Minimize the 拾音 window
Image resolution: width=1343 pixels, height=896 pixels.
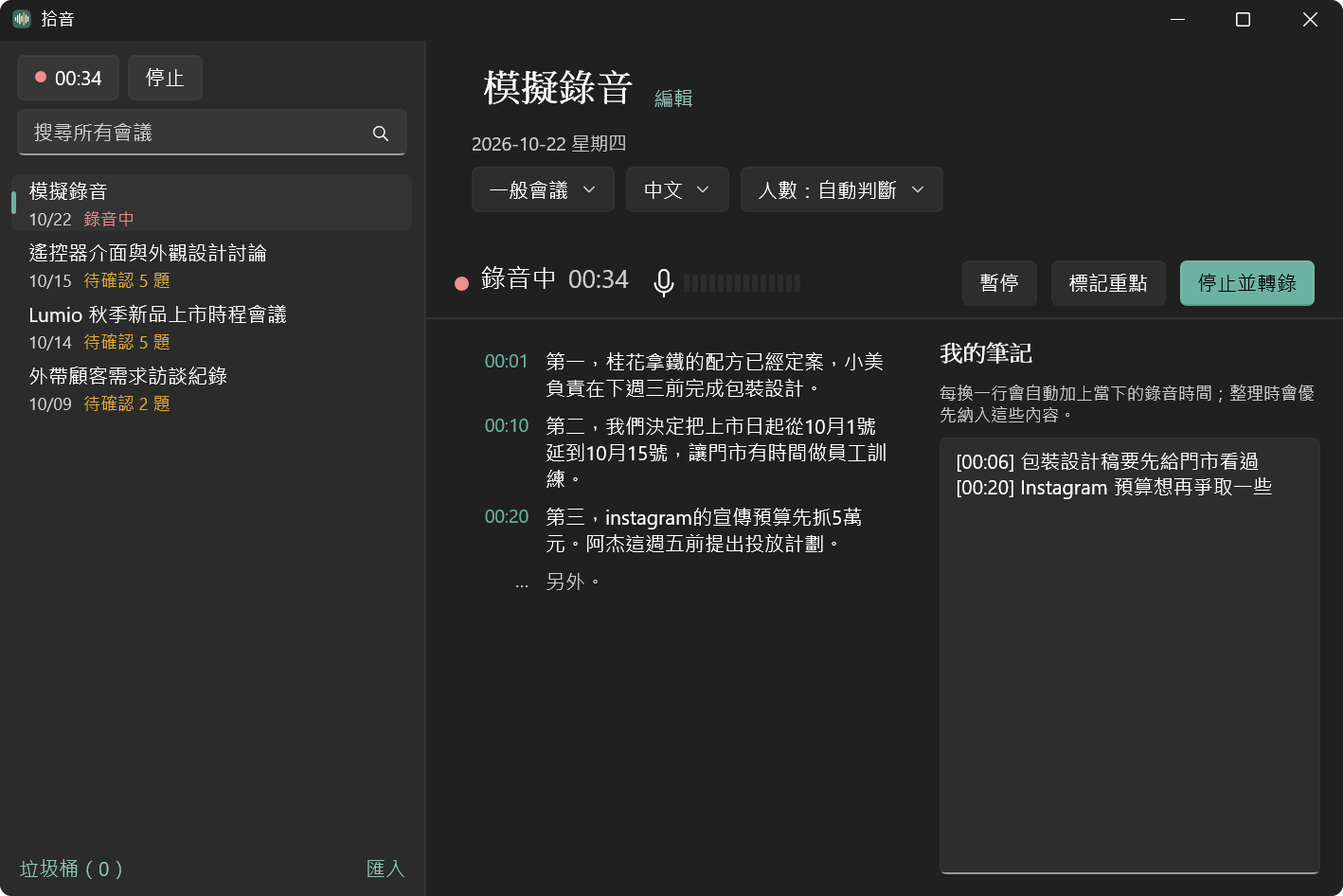click(x=1178, y=20)
